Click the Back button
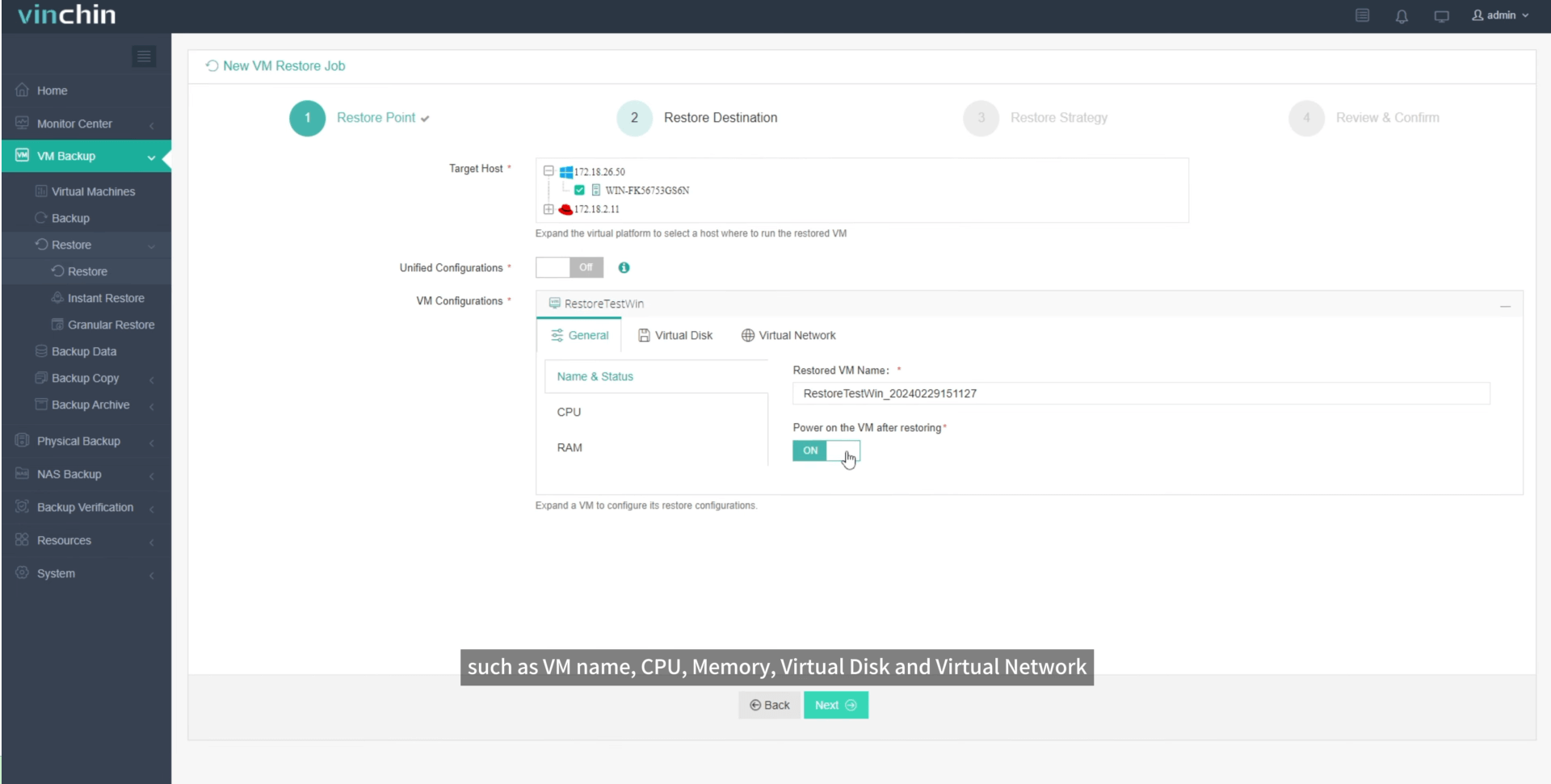This screenshot has height=784, width=1551. coord(769,705)
